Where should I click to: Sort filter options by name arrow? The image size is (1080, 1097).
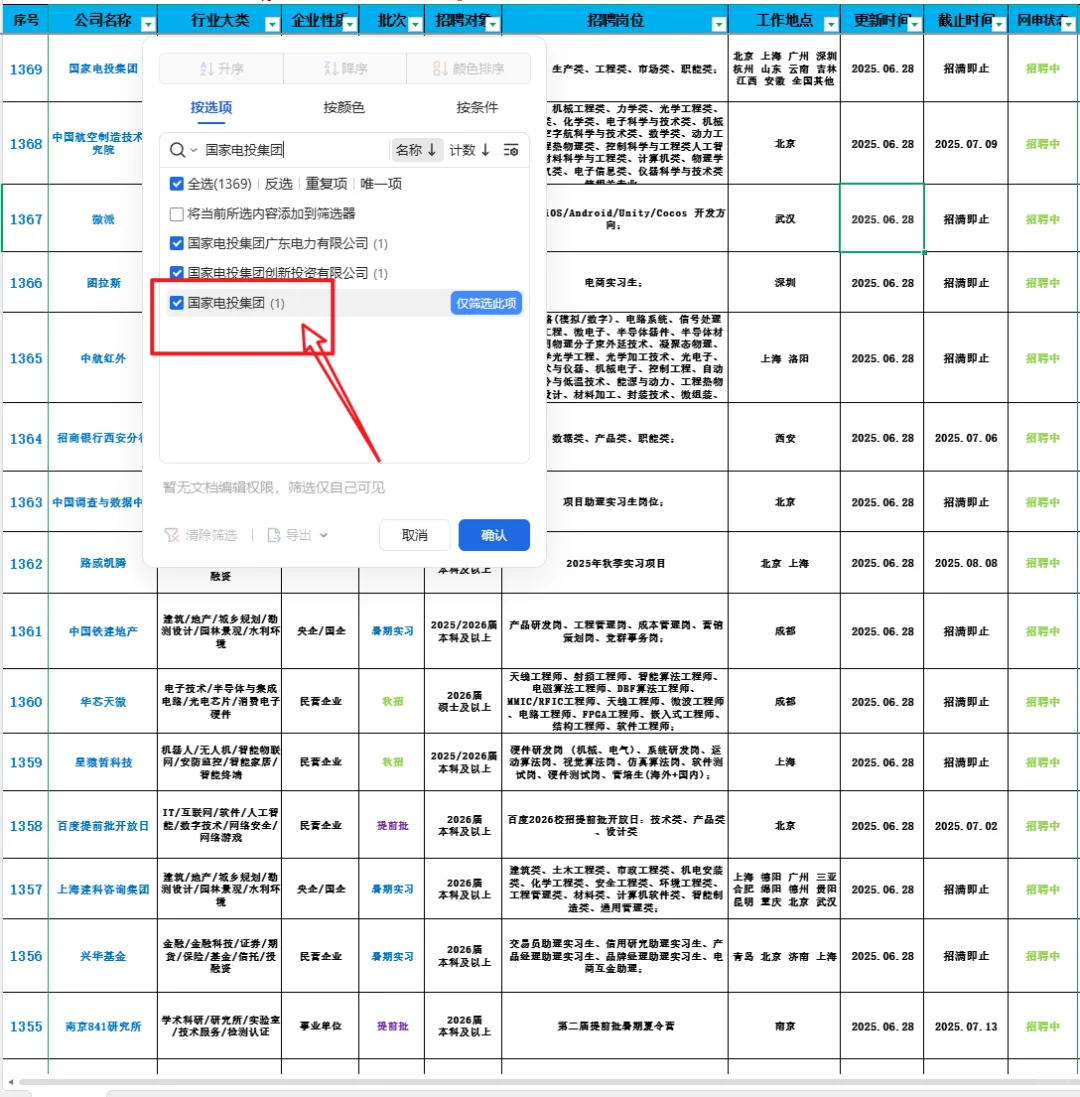click(x=432, y=150)
